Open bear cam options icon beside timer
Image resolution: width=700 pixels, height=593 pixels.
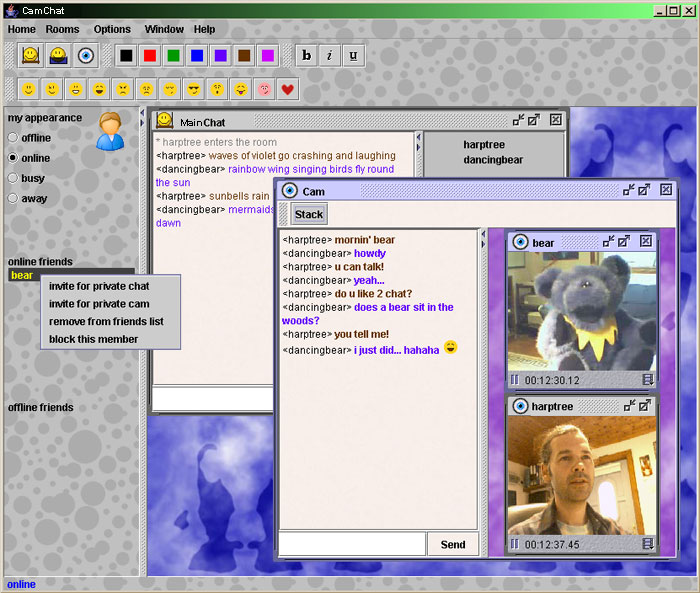pos(648,380)
